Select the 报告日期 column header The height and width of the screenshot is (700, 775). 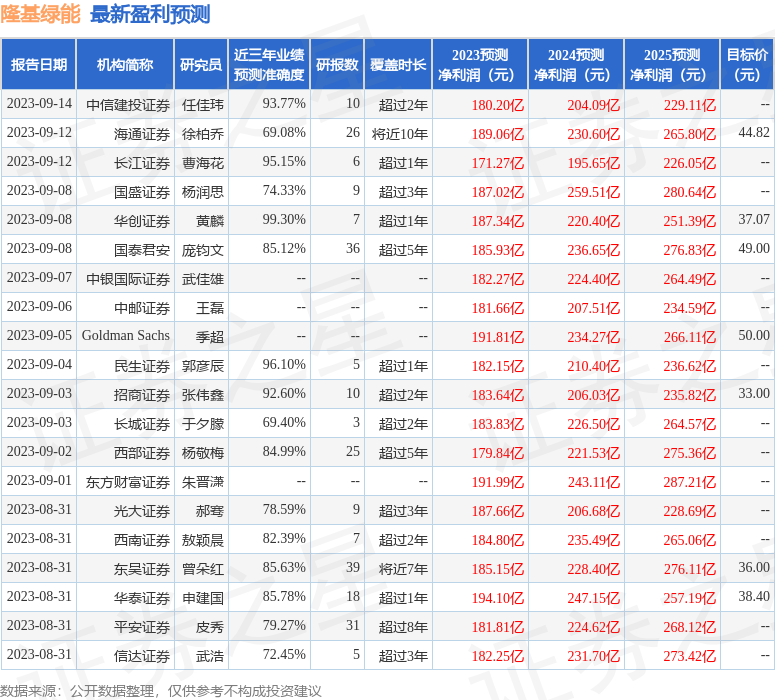(x=39, y=64)
